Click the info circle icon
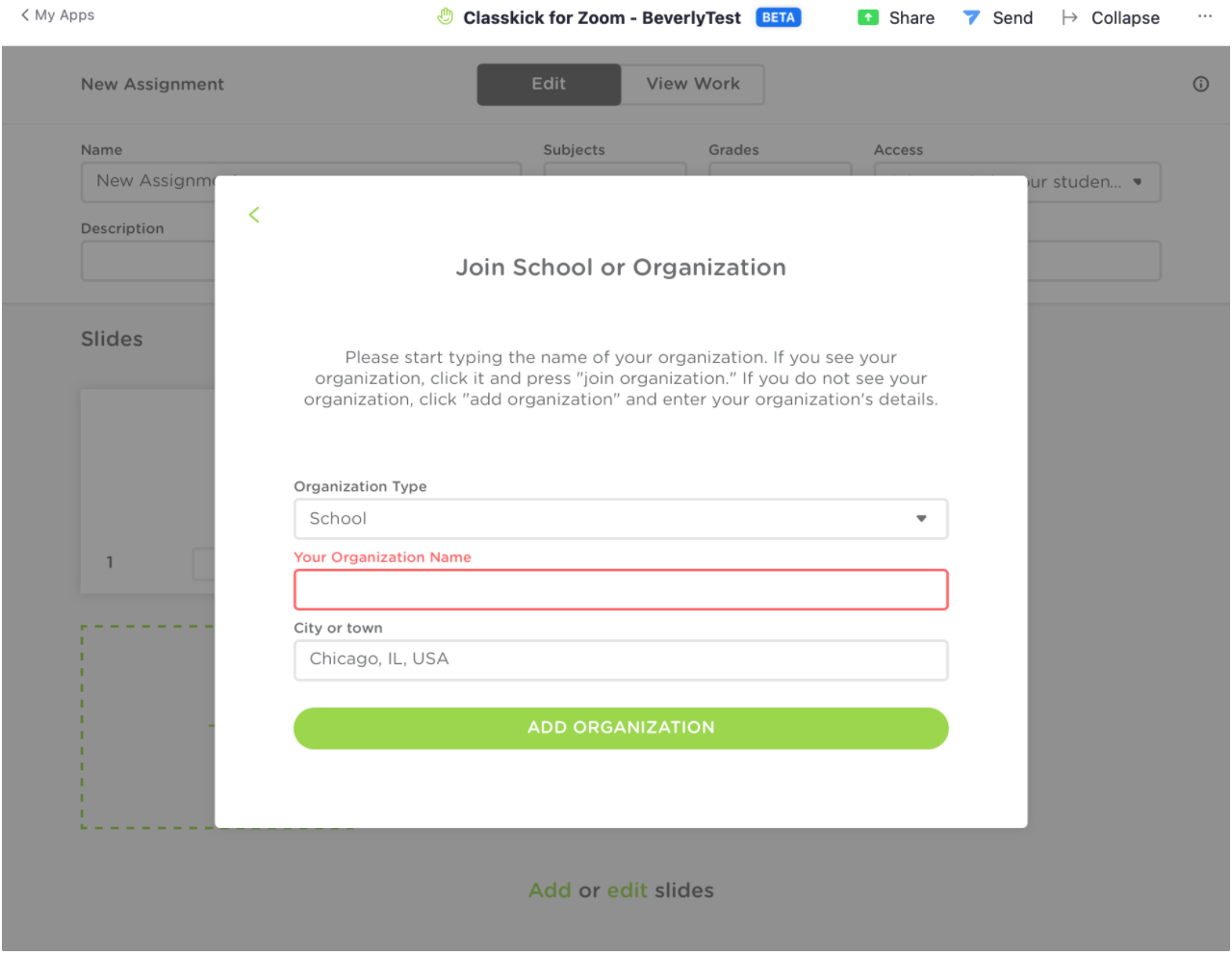This screenshot has width=1232, height=955. click(x=1200, y=84)
